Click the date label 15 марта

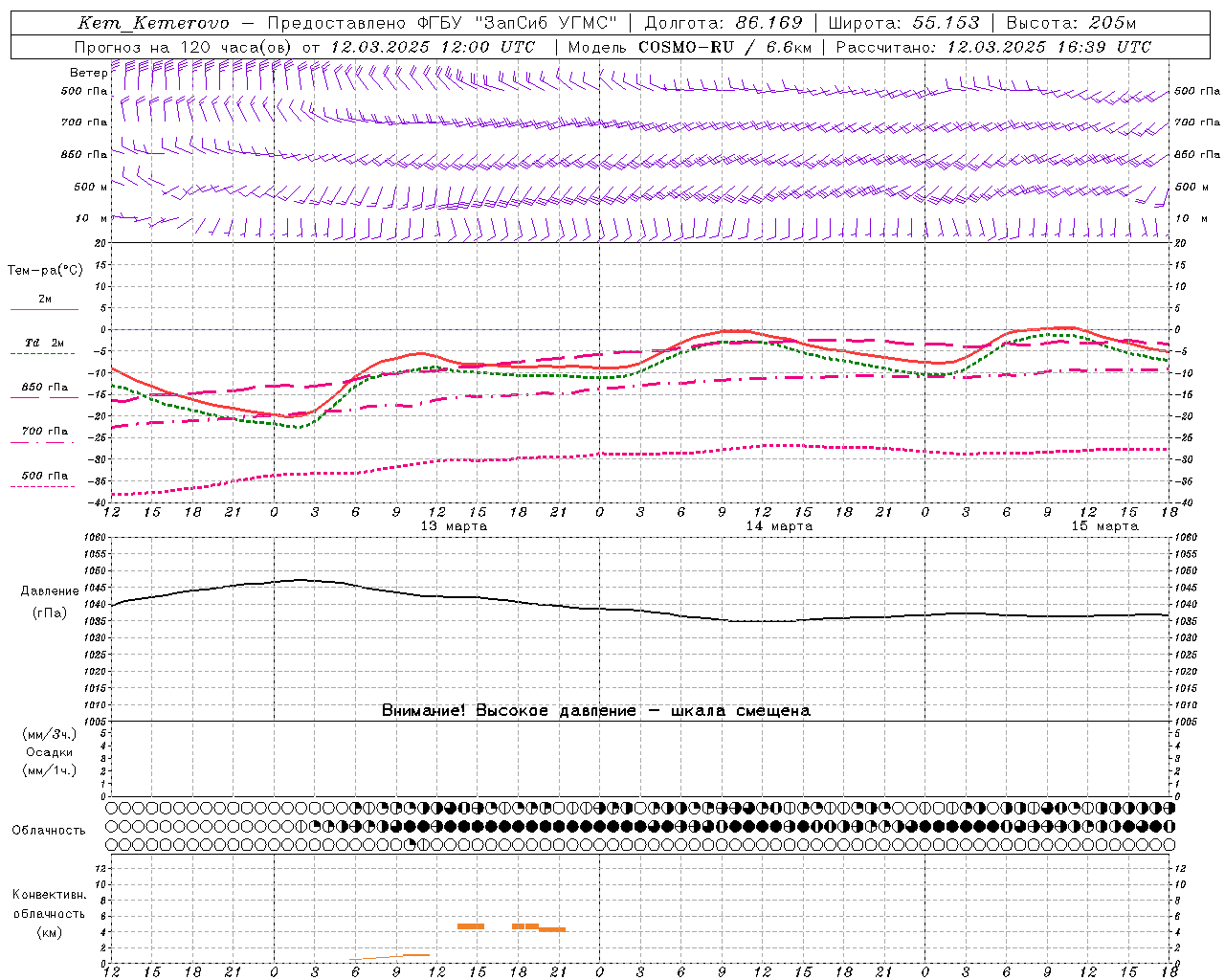(1104, 526)
